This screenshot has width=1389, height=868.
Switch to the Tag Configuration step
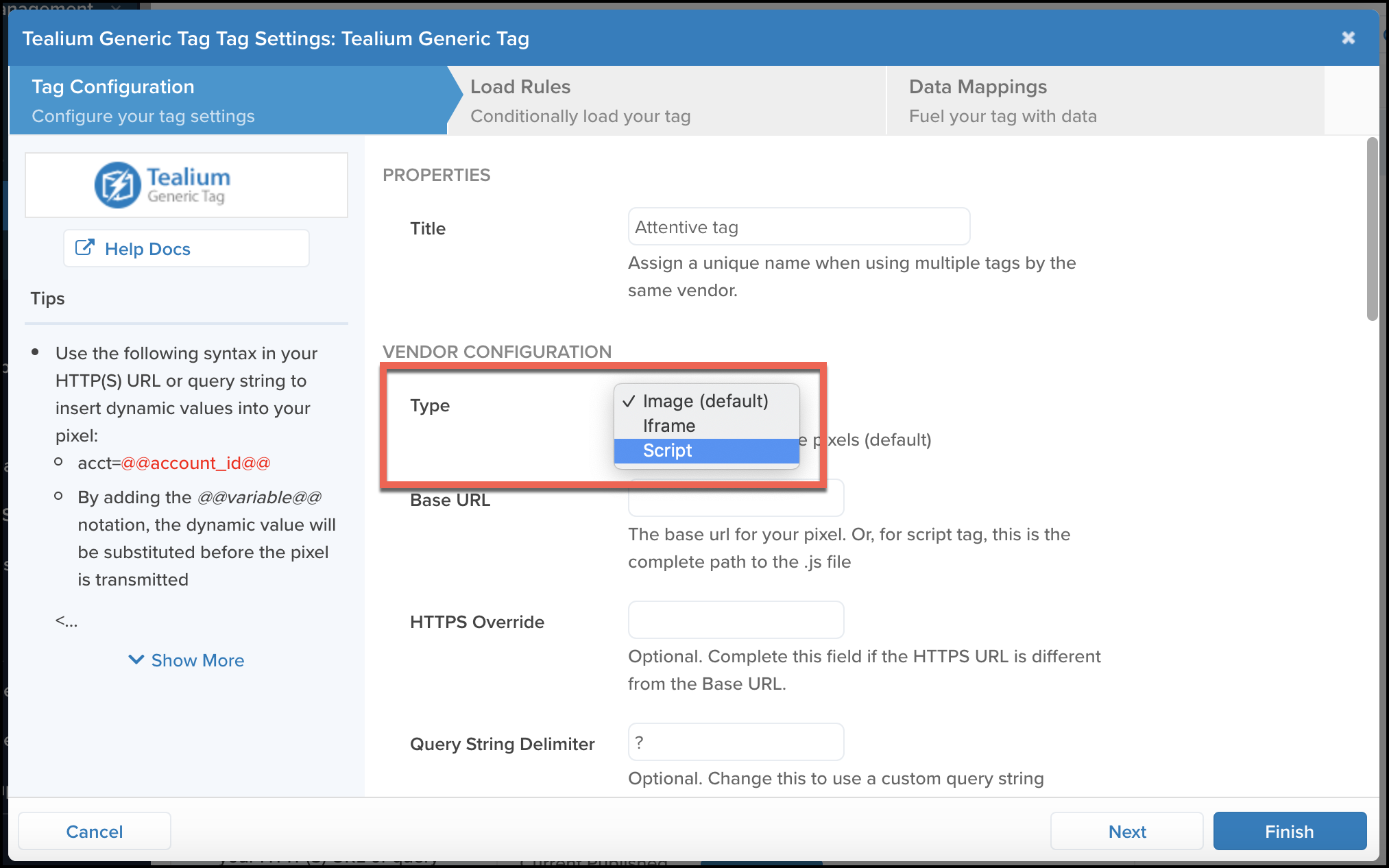(228, 100)
